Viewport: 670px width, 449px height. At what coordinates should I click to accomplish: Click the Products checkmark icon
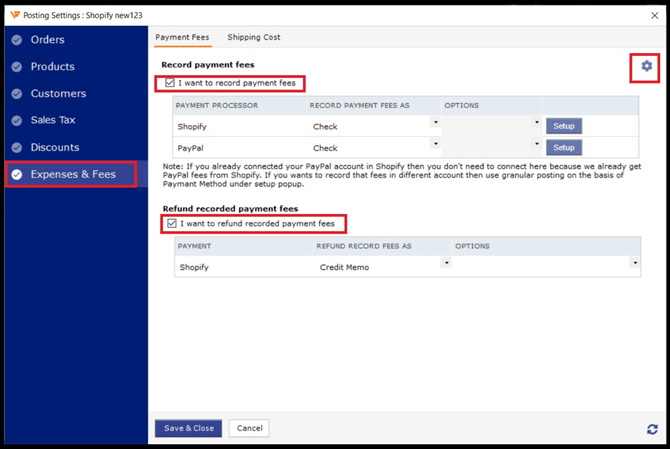(17, 67)
